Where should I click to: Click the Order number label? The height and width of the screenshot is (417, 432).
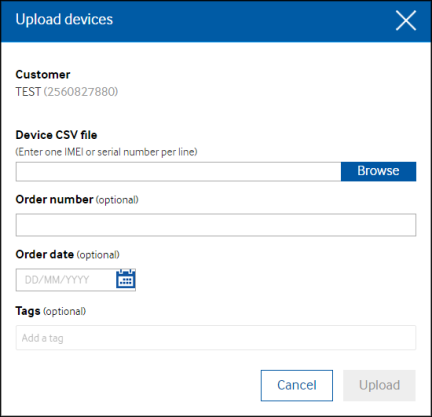pyautogui.click(x=54, y=199)
